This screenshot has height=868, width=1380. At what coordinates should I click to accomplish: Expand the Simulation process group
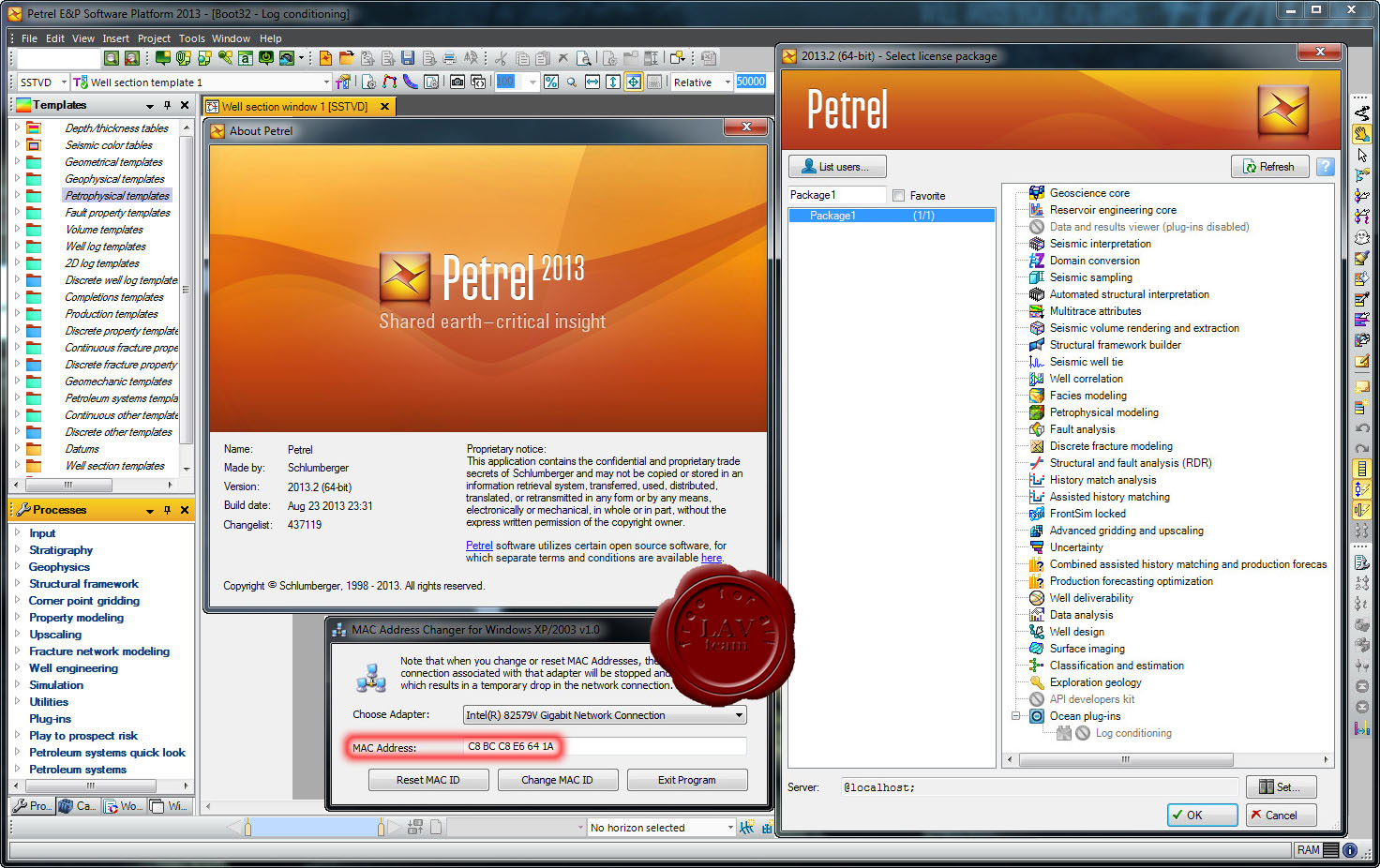pyautogui.click(x=18, y=685)
